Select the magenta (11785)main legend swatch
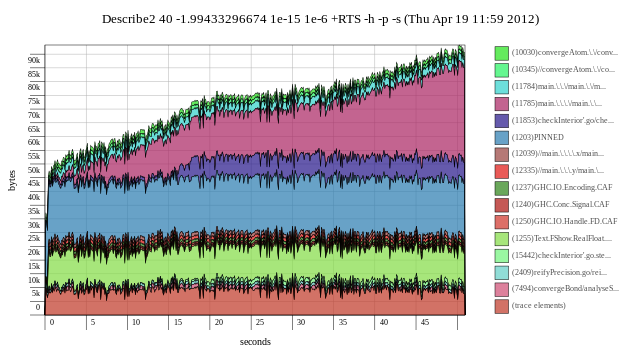Image resolution: width=640 pixels, height=360 pixels. pyautogui.click(x=502, y=104)
